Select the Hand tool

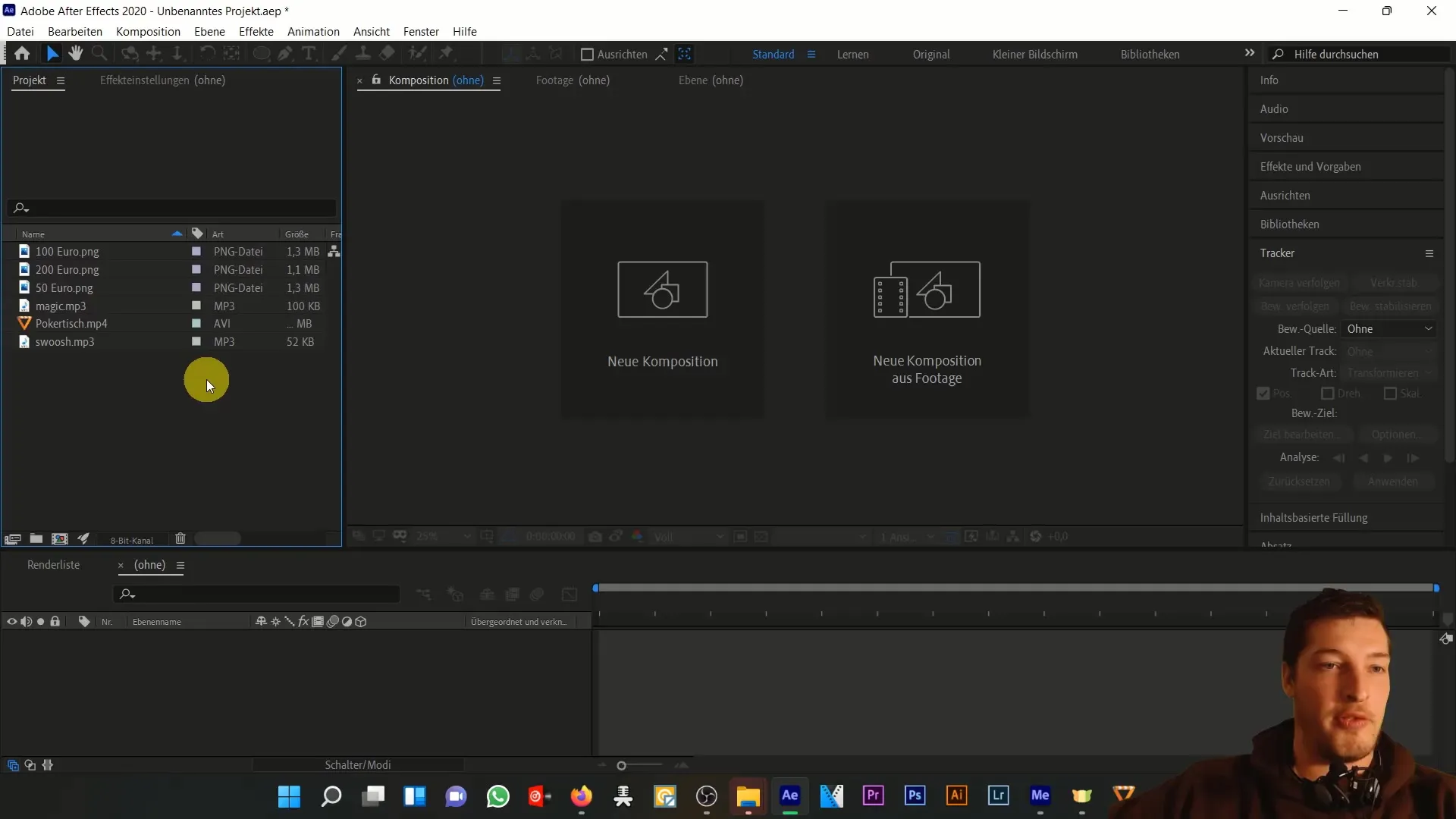75,54
